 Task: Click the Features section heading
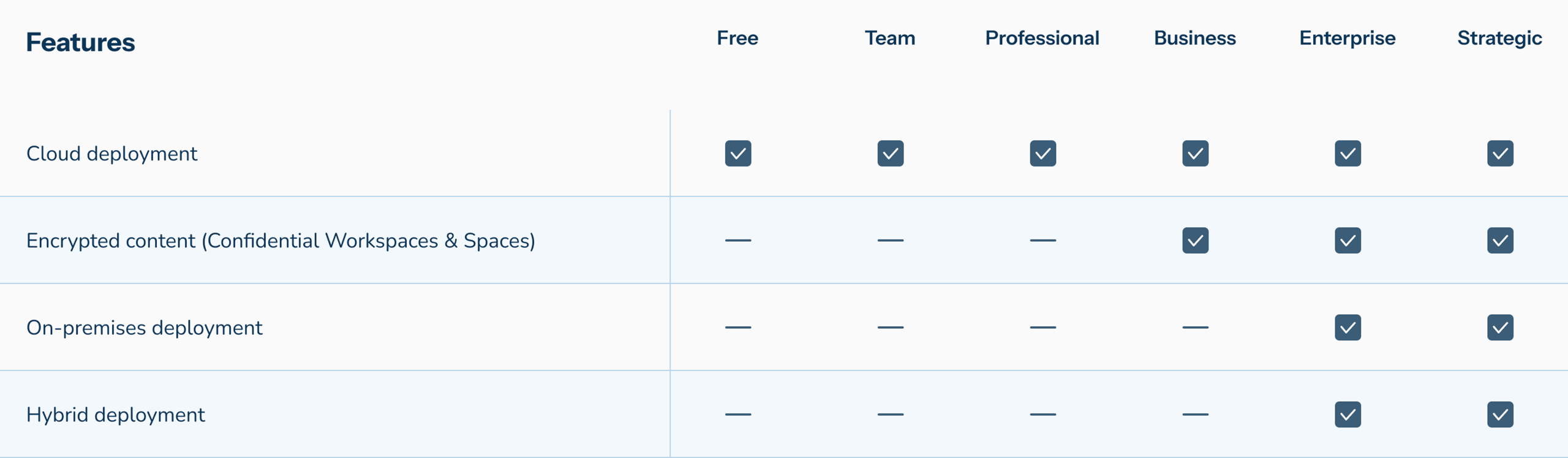[80, 42]
